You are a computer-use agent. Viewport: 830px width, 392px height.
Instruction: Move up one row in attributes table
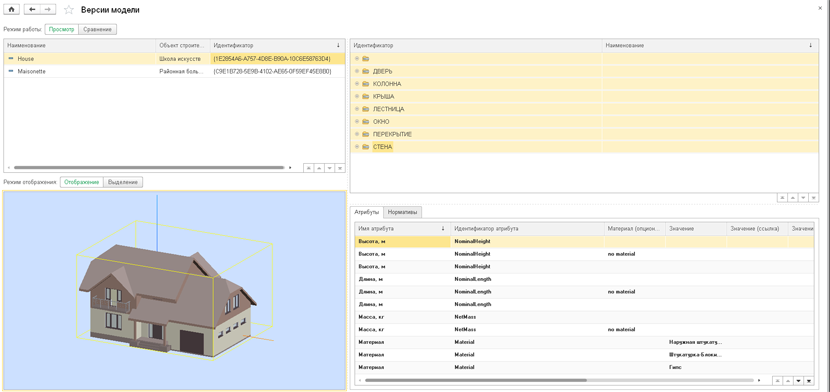click(x=788, y=380)
